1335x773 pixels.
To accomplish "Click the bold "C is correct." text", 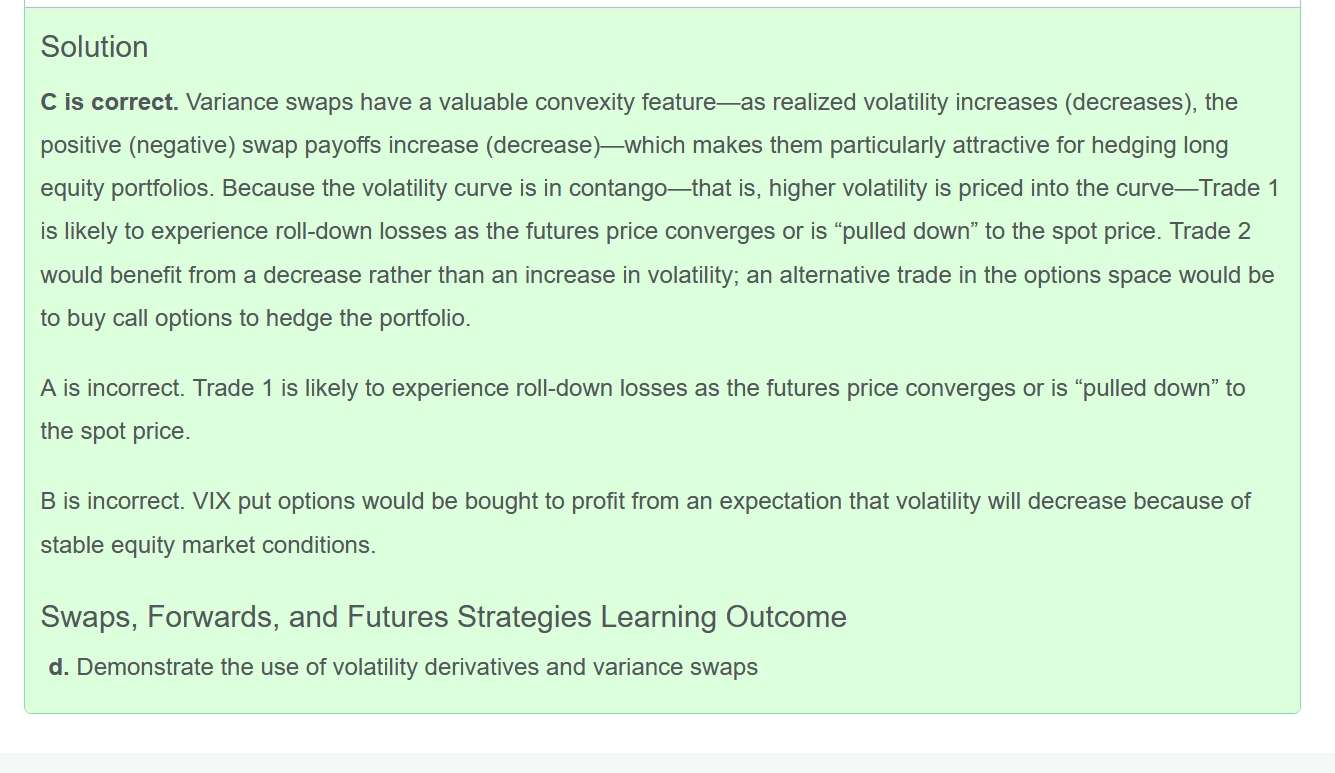I will [109, 102].
